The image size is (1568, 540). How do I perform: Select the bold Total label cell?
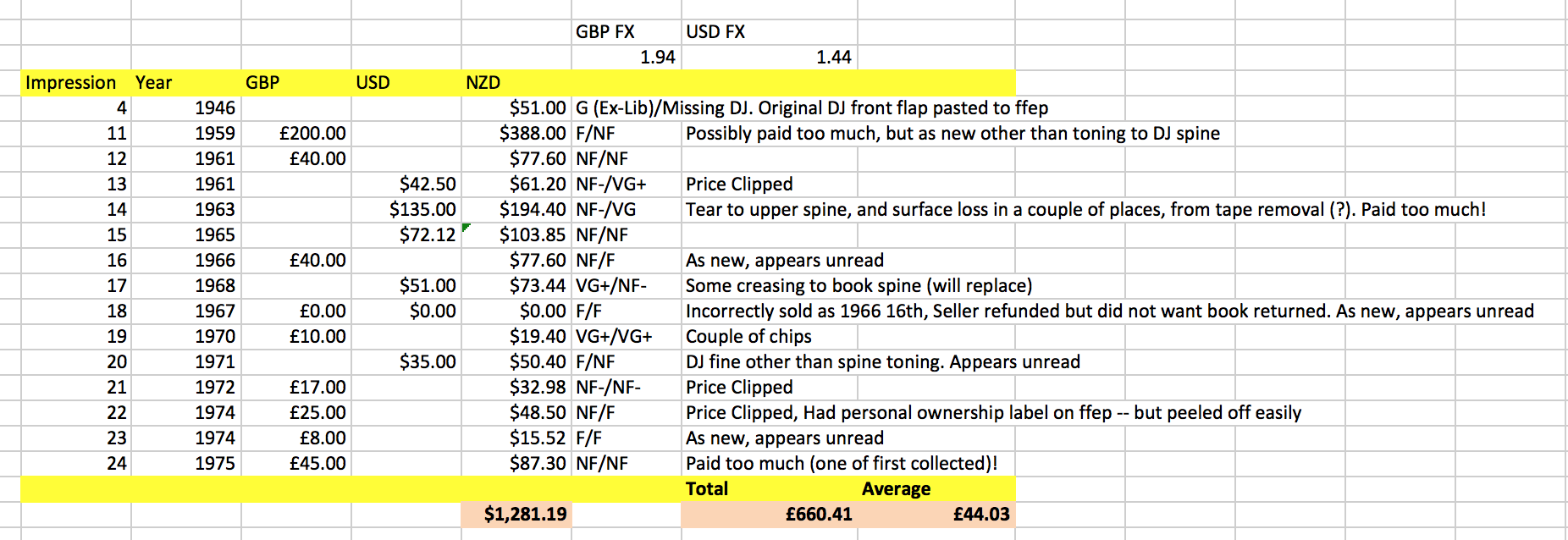click(x=770, y=489)
